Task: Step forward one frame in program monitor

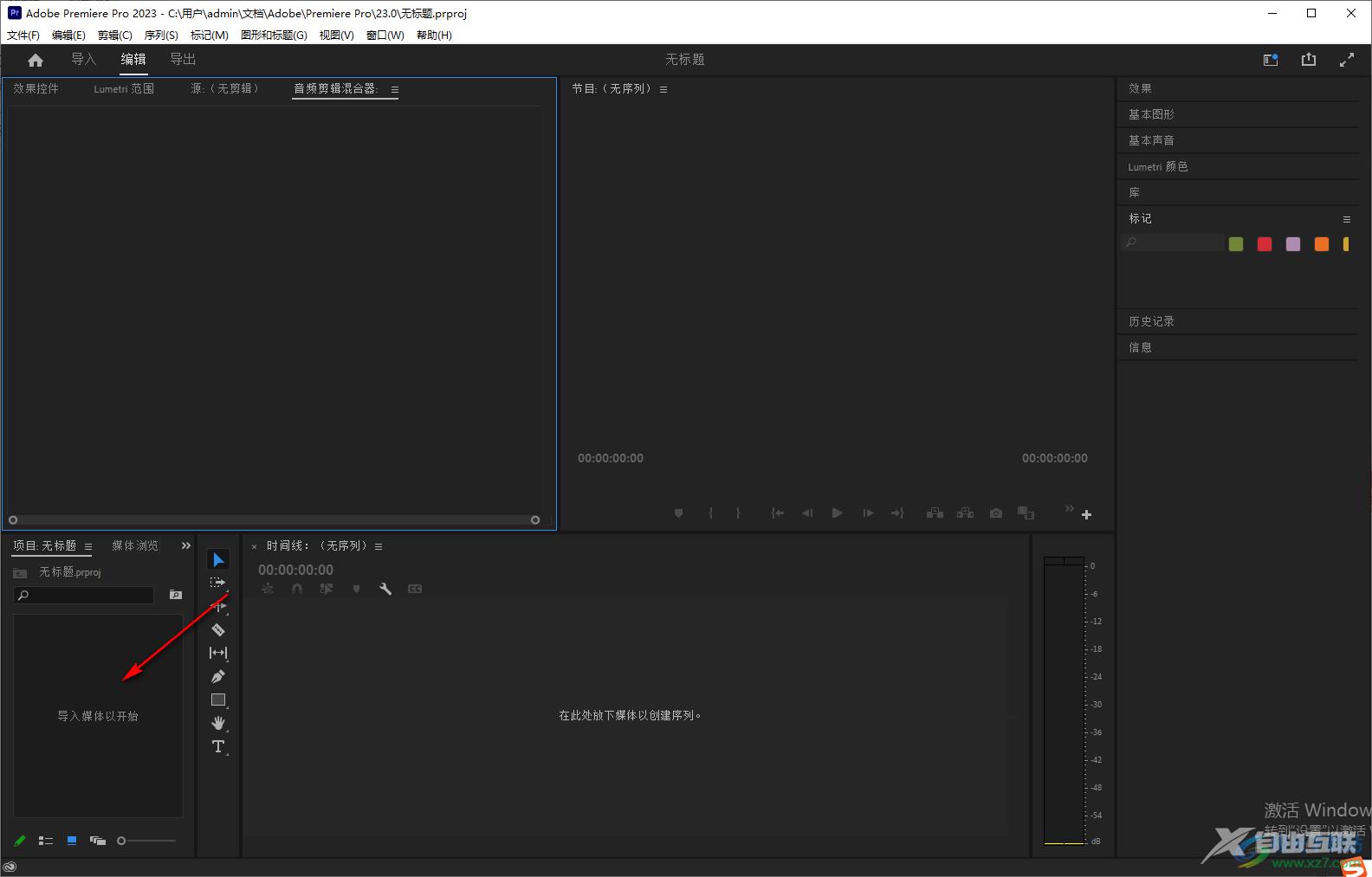Action: click(x=868, y=513)
